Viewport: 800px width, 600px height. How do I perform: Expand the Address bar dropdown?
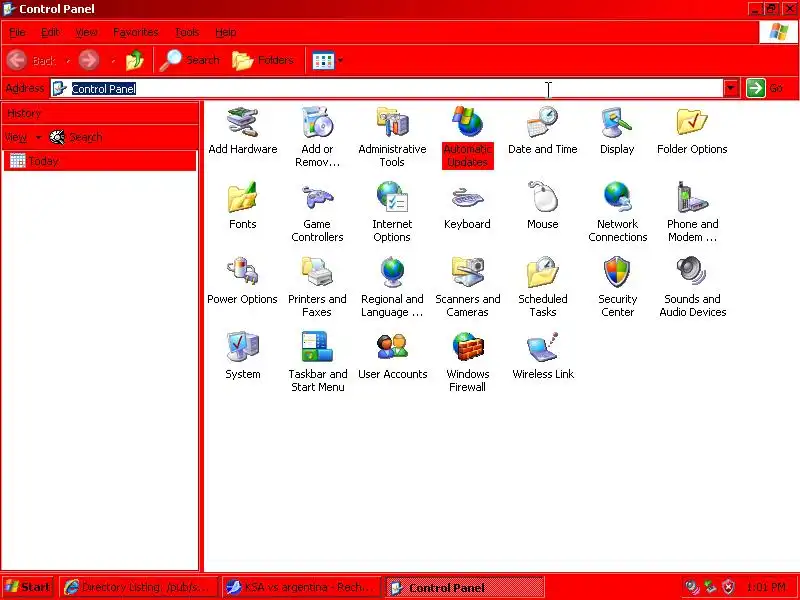click(731, 88)
